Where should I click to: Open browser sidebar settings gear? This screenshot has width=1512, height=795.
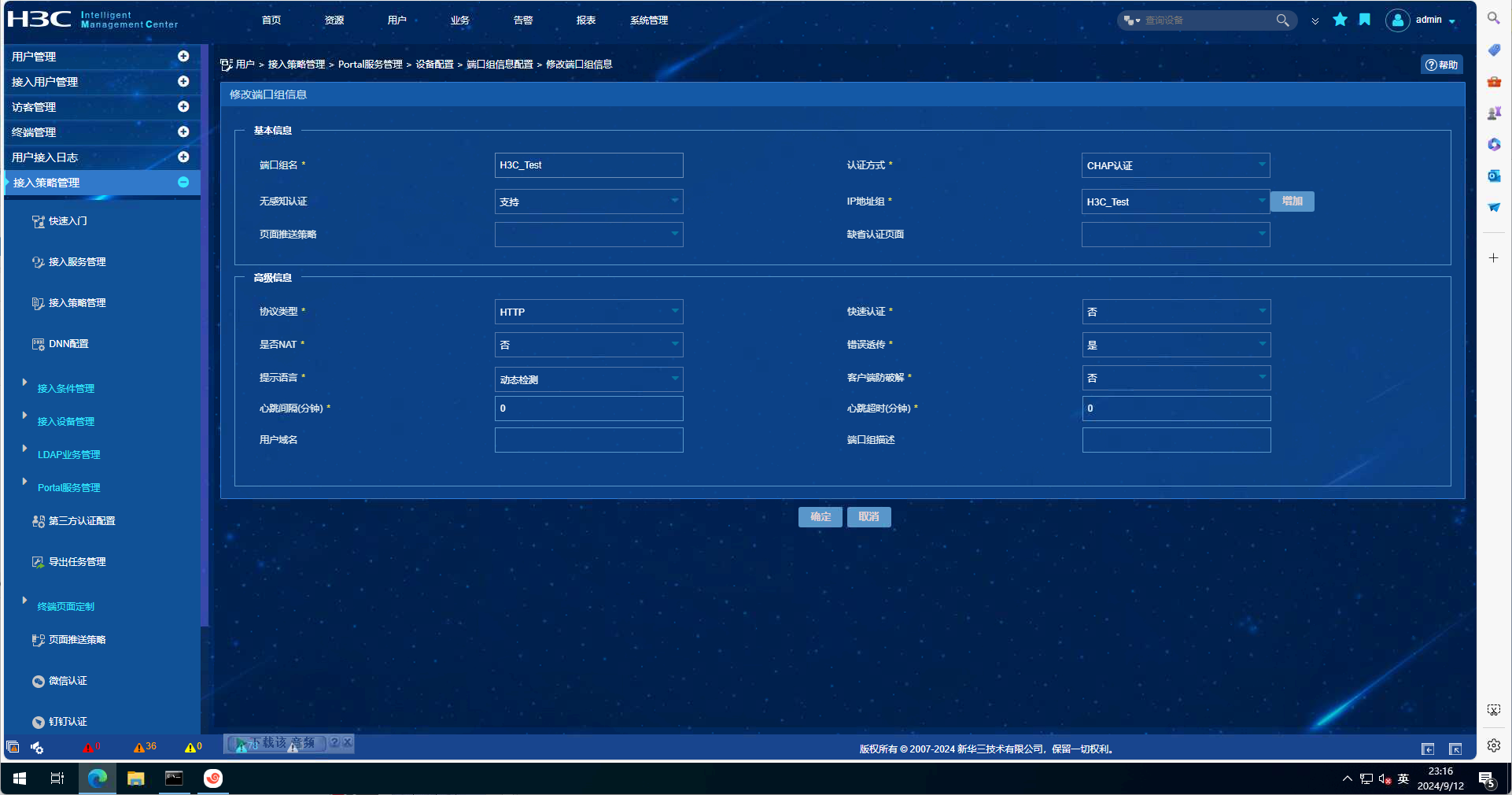pyautogui.click(x=1494, y=745)
